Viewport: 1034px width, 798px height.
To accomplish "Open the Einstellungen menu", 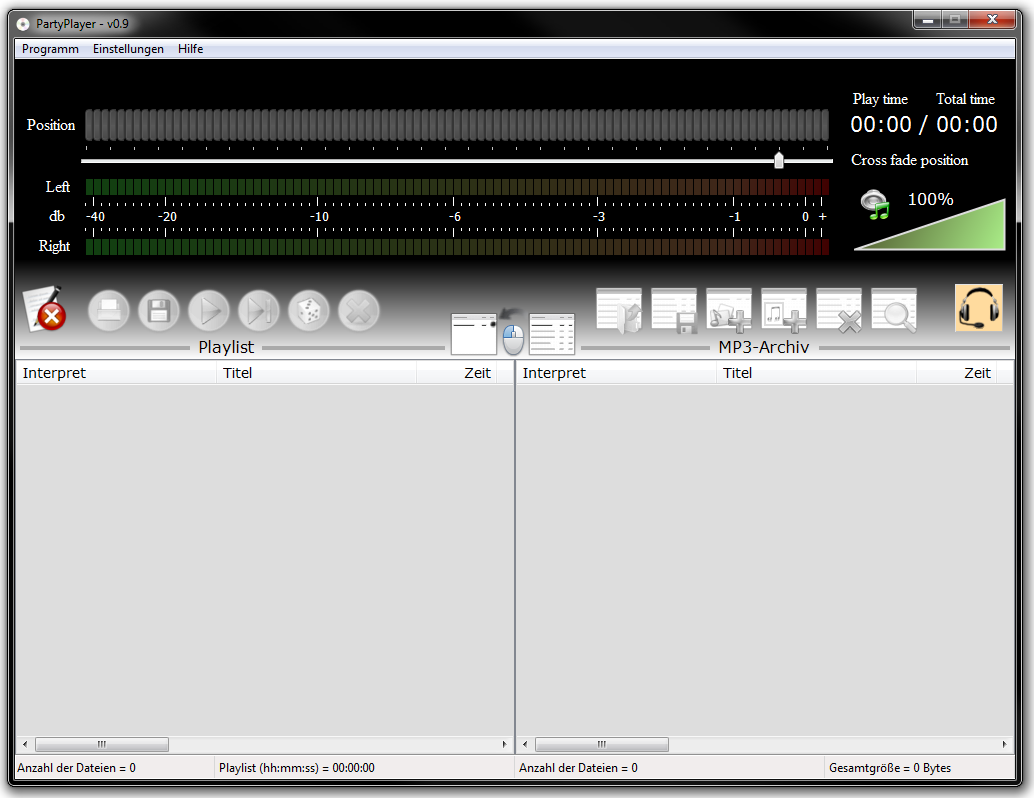I will tap(128, 49).
